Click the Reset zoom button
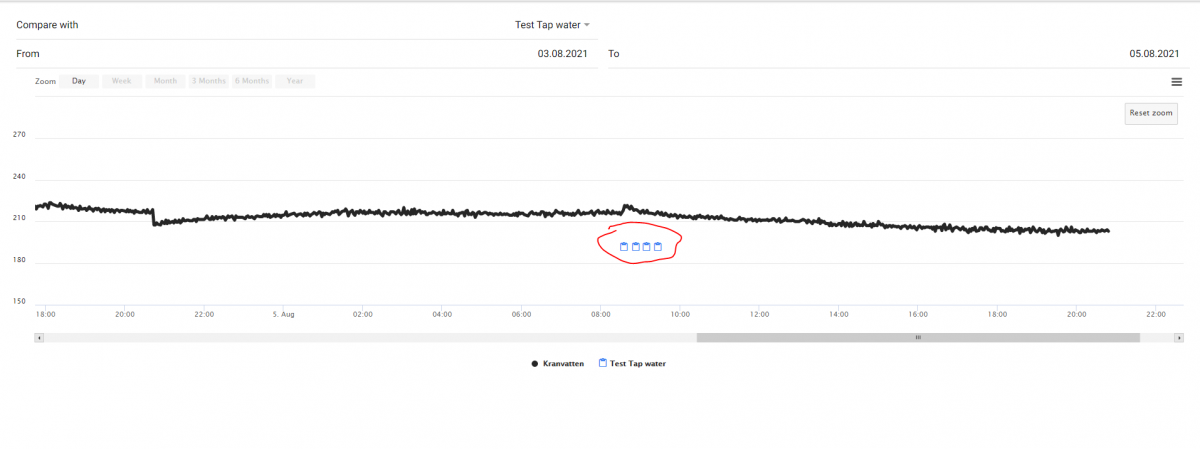Image resolution: width=1200 pixels, height=449 pixels. pyautogui.click(x=1150, y=113)
